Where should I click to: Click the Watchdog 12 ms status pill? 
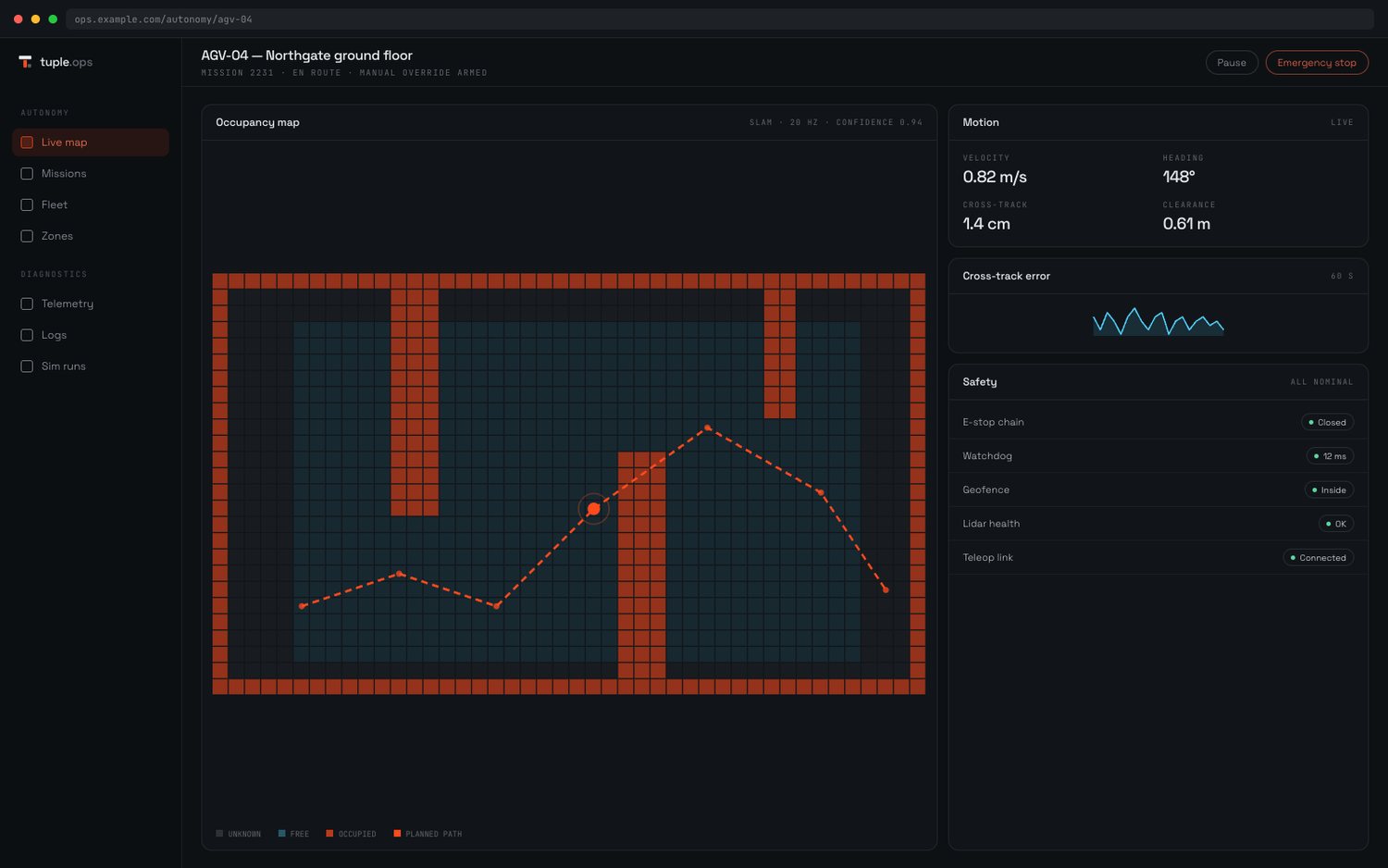click(x=1331, y=456)
